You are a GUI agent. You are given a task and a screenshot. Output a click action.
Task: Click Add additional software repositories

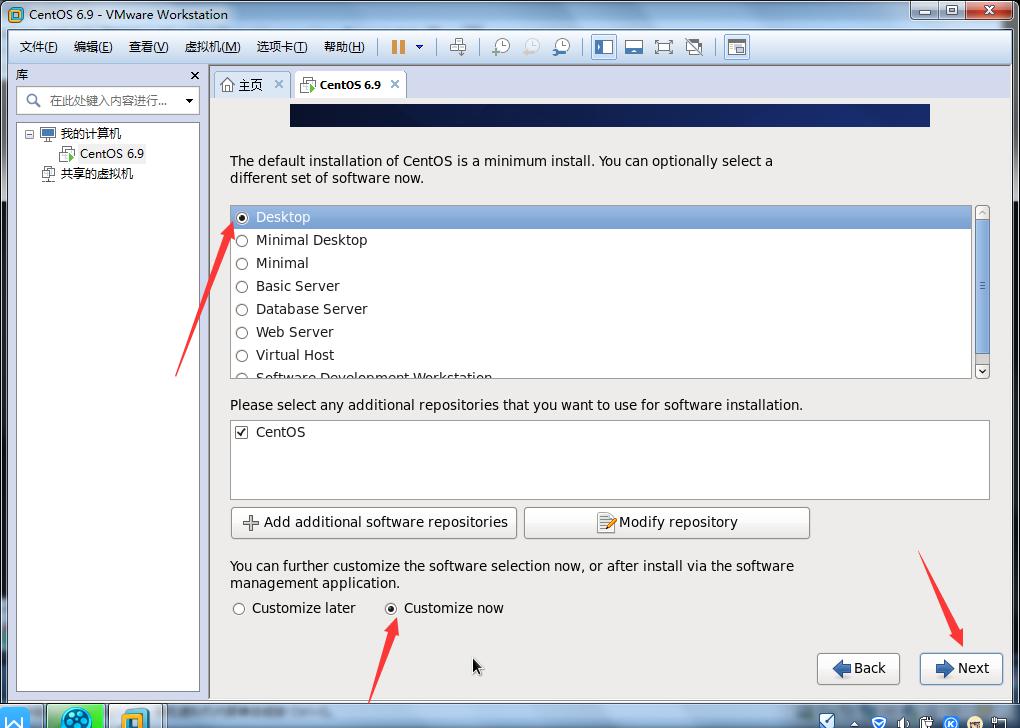click(x=374, y=523)
